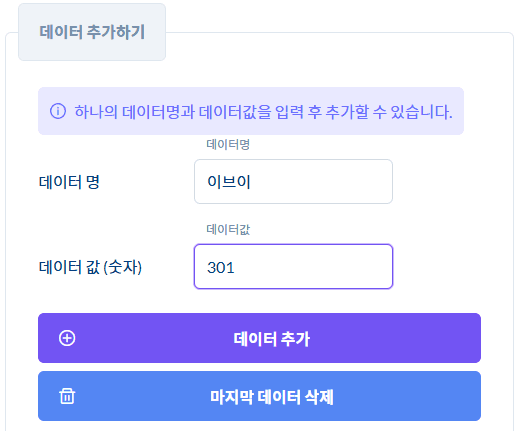Open the 데이터 추가하기 tab
Viewport: 518px width, 431px height.
(92, 32)
